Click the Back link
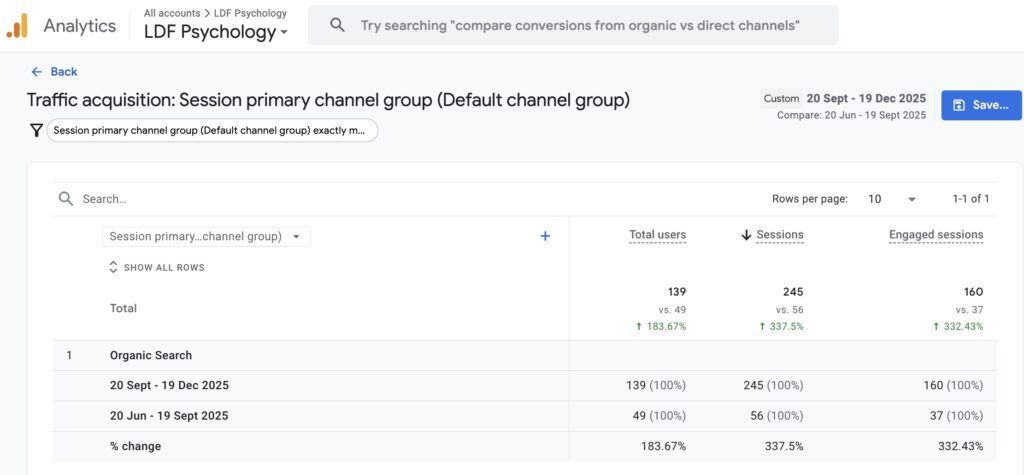The image size is (1024, 475). tap(54, 72)
